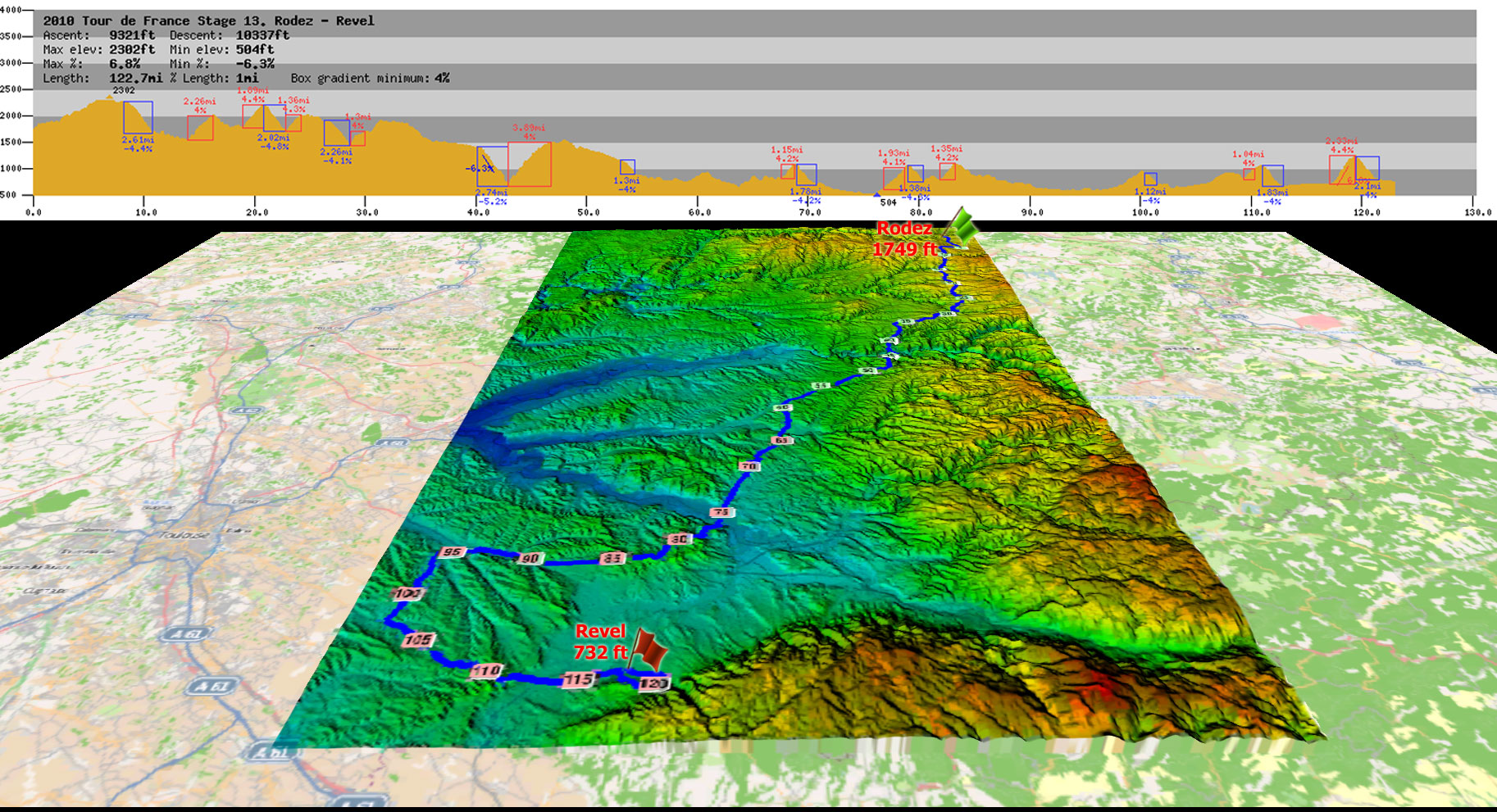Click mile marker 60 on the route
The width and height of the screenshot is (1497, 812).
[x=783, y=407]
